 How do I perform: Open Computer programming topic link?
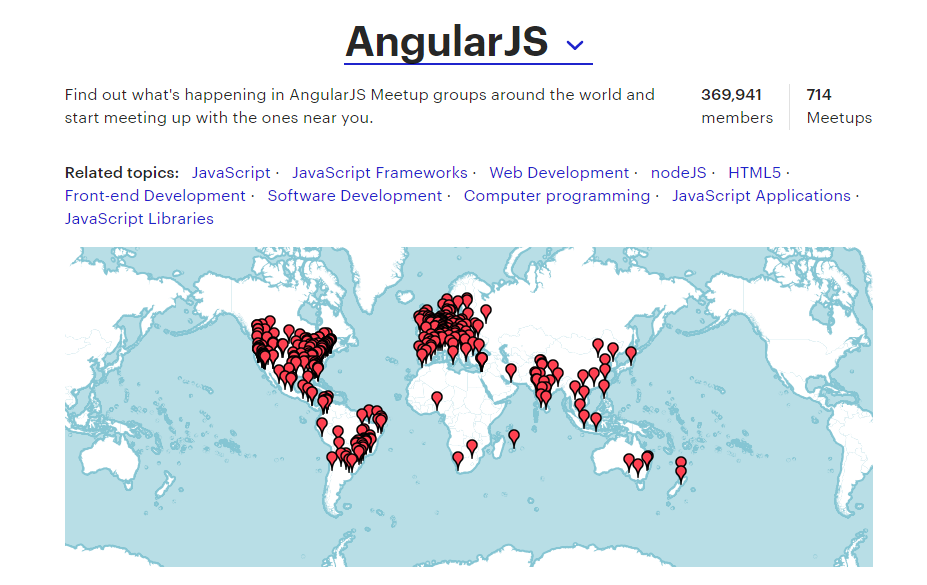pos(556,196)
